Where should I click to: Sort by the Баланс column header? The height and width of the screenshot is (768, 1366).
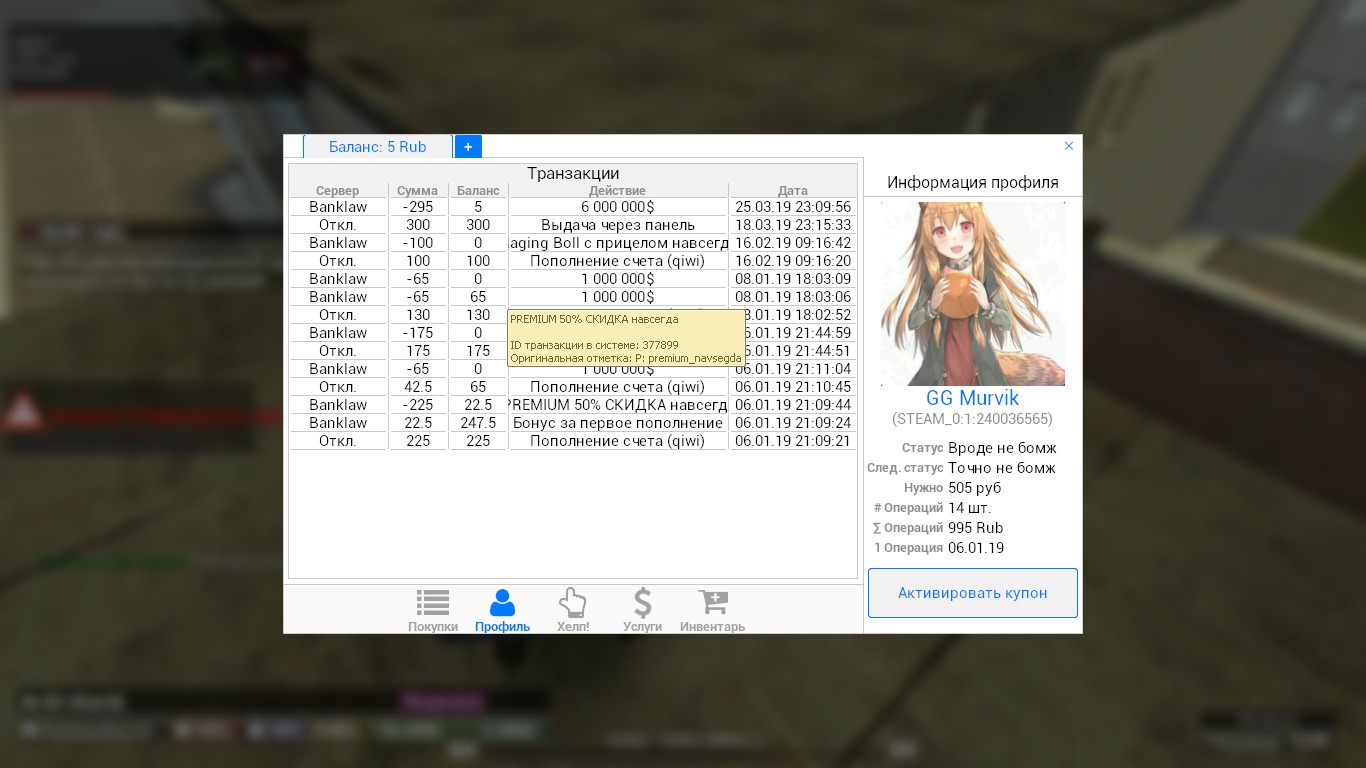pyautogui.click(x=478, y=190)
